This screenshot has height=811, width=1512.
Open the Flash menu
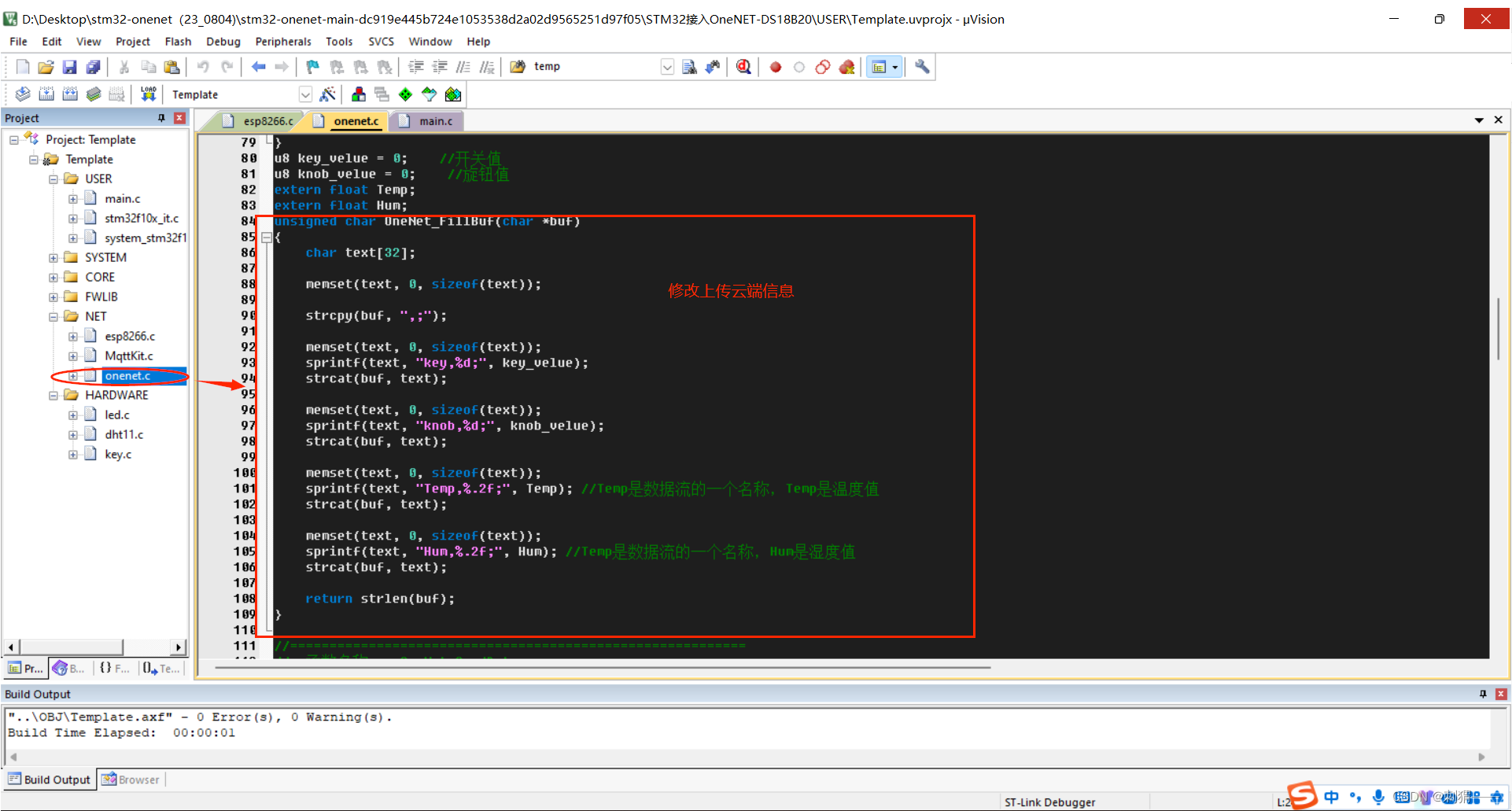coord(178,42)
